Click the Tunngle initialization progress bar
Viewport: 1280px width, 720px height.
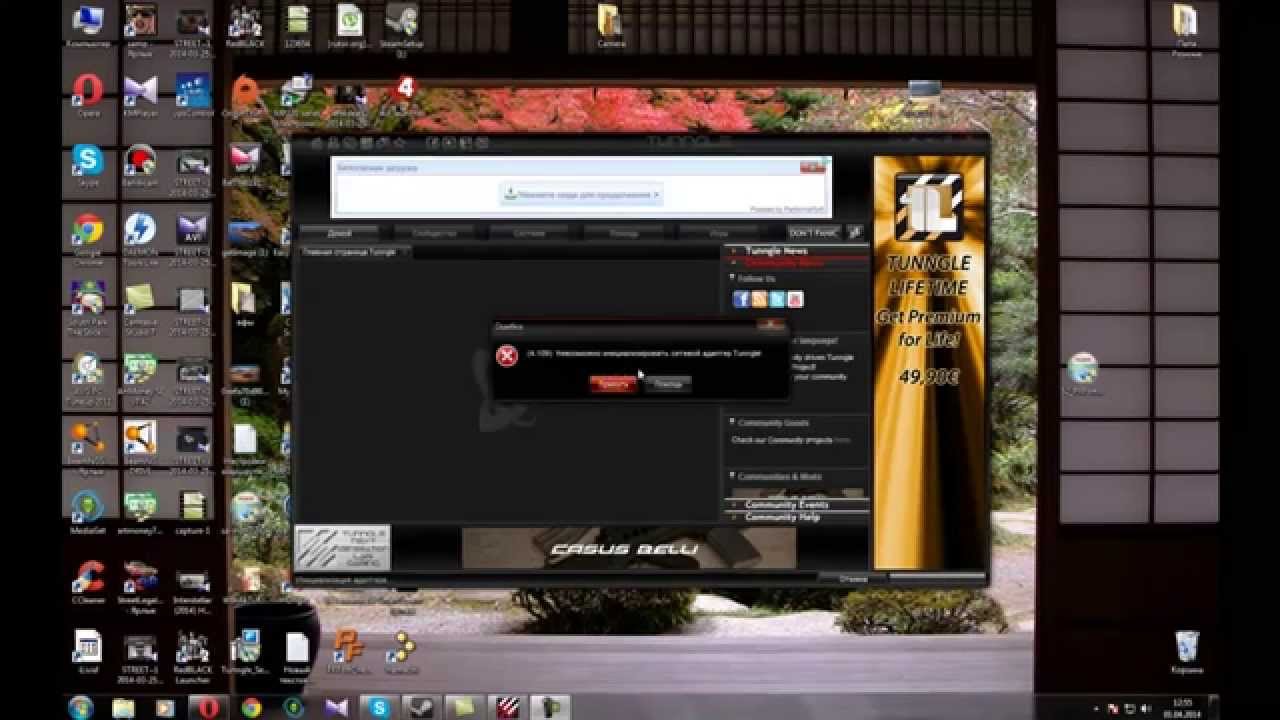coord(937,578)
